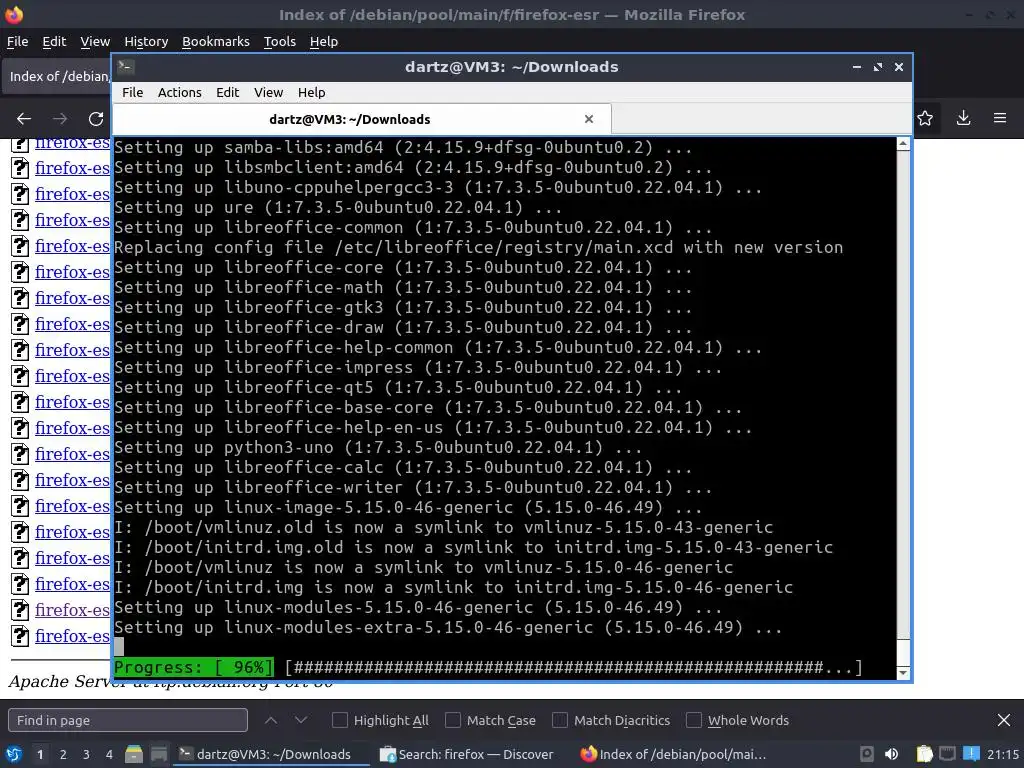Image resolution: width=1024 pixels, height=768 pixels.
Task: Open the Firefox History menu
Action: point(146,41)
